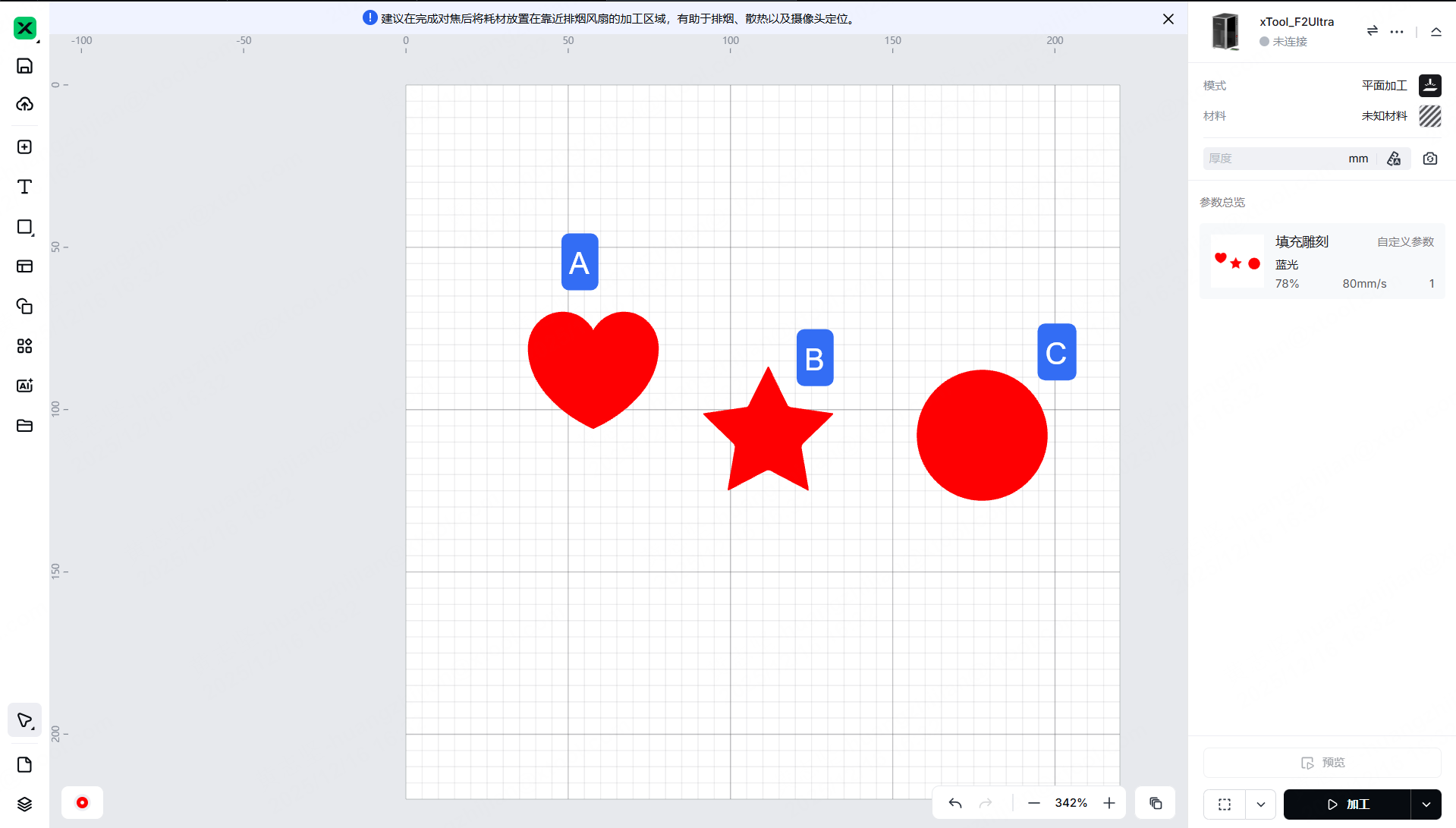Click the cloud upload icon
Screen dimensions: 1456x828
point(24,104)
